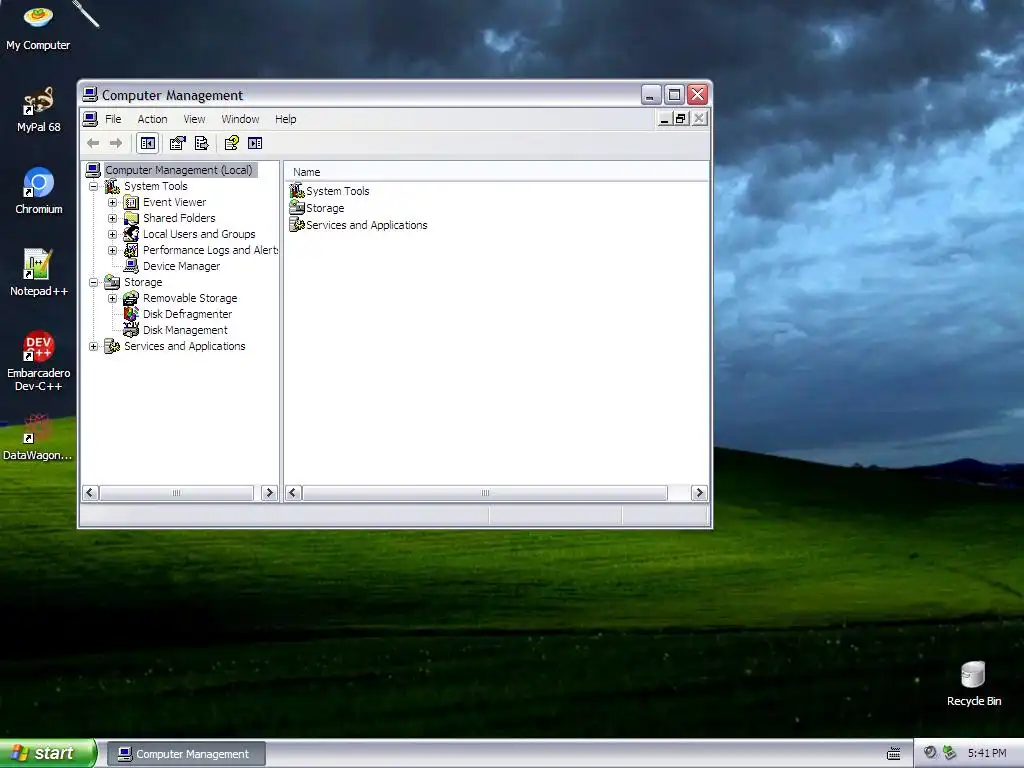The height and width of the screenshot is (768, 1024).
Task: Click the console icon left of File menu
Action: [91, 119]
